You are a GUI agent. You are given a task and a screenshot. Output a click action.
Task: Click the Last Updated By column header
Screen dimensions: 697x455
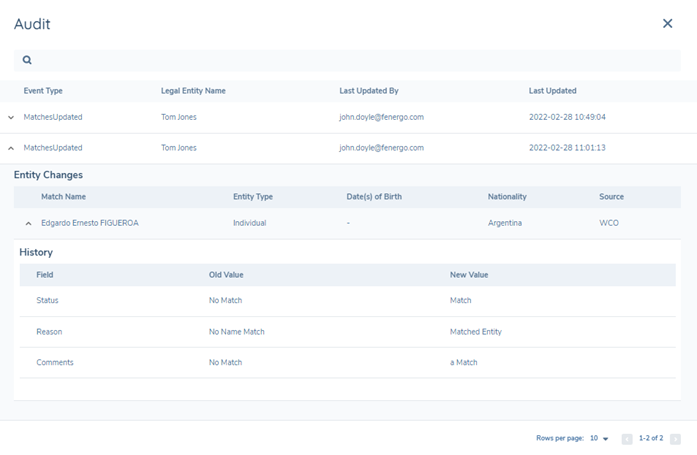point(369,91)
